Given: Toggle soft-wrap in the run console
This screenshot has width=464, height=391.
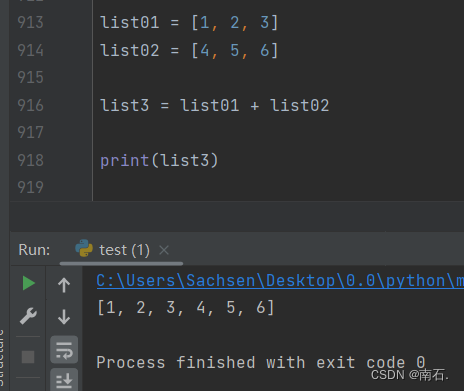Looking at the screenshot, I should [64, 349].
